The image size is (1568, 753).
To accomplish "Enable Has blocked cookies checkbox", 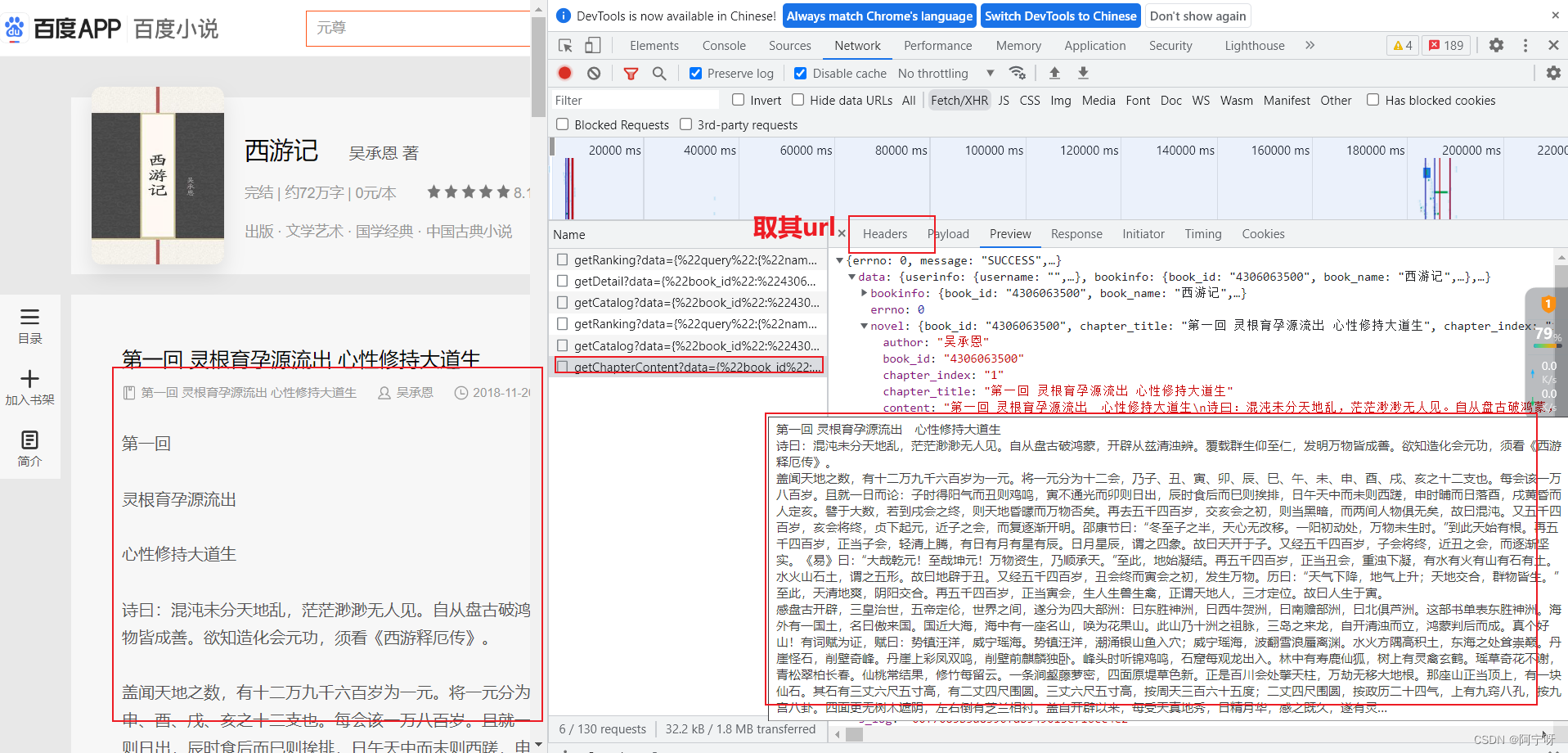I will click(x=1373, y=100).
